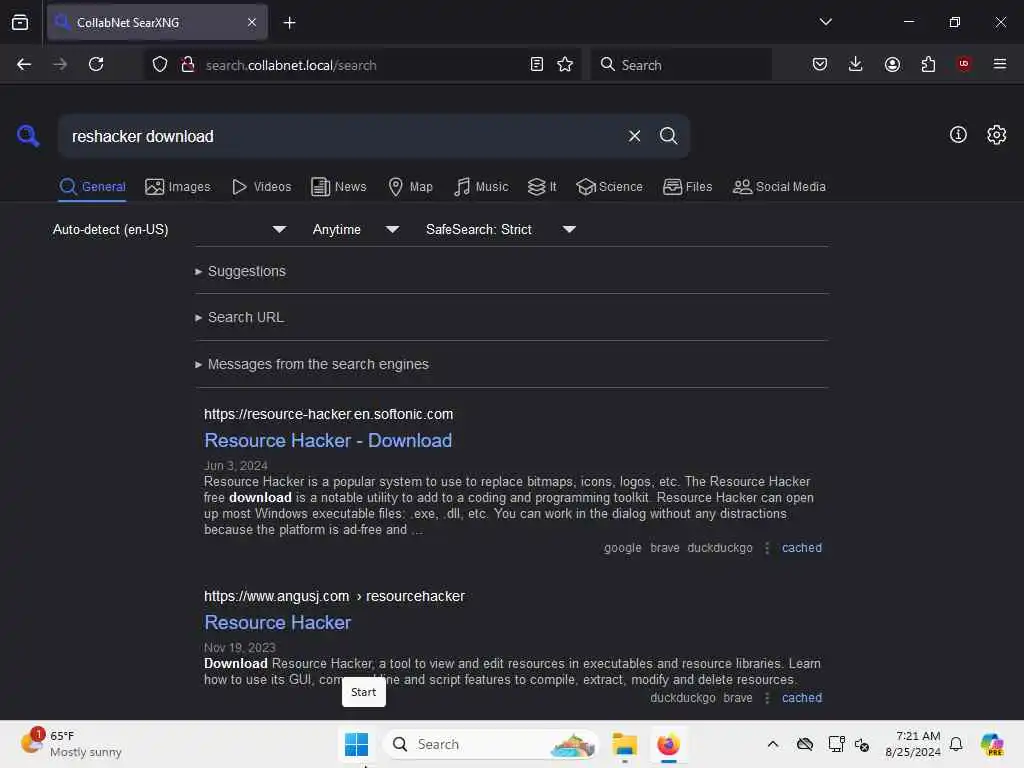Open the Downloads panel icon
1024x768 pixels.
pos(856,64)
